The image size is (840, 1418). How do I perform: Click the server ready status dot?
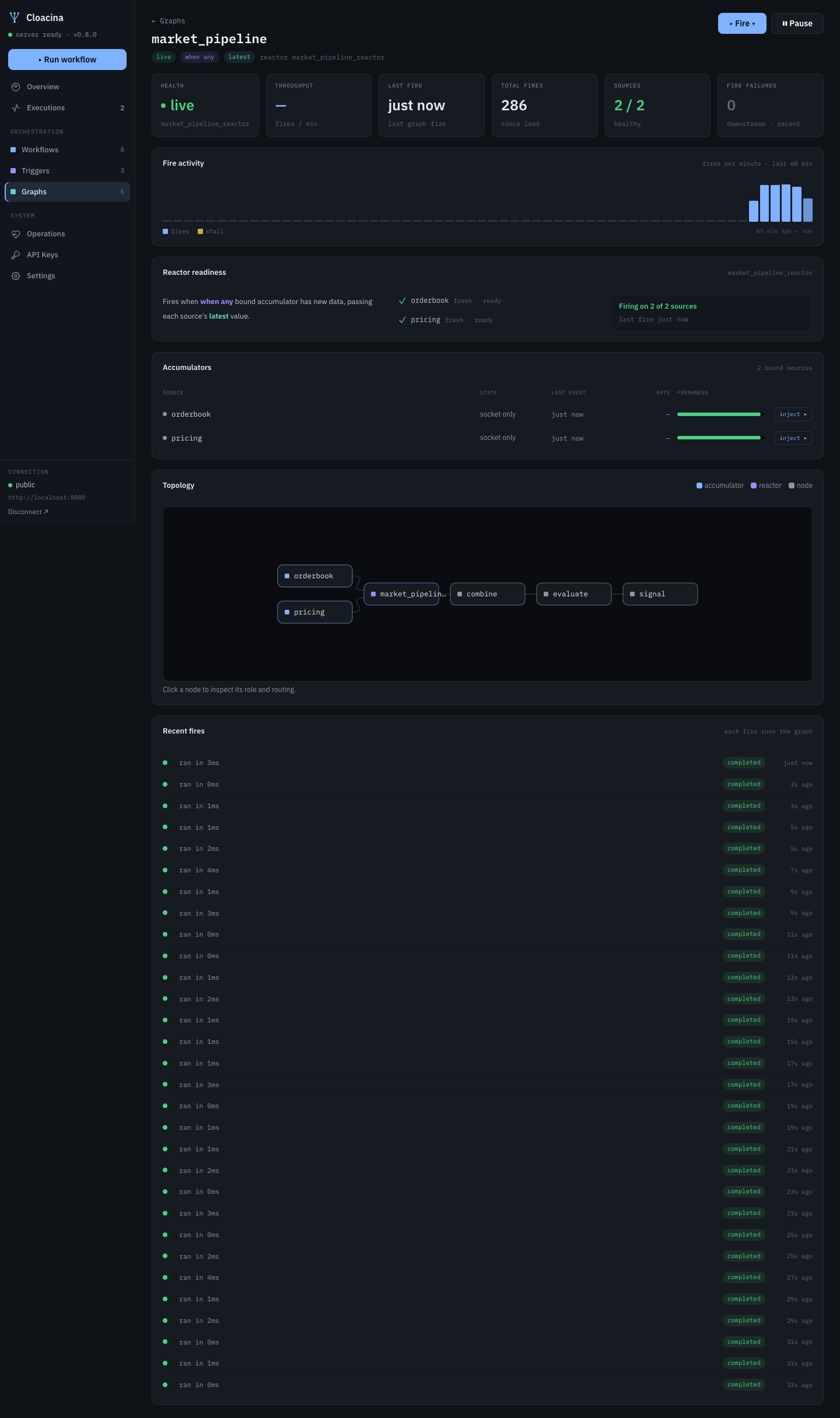[x=10, y=35]
